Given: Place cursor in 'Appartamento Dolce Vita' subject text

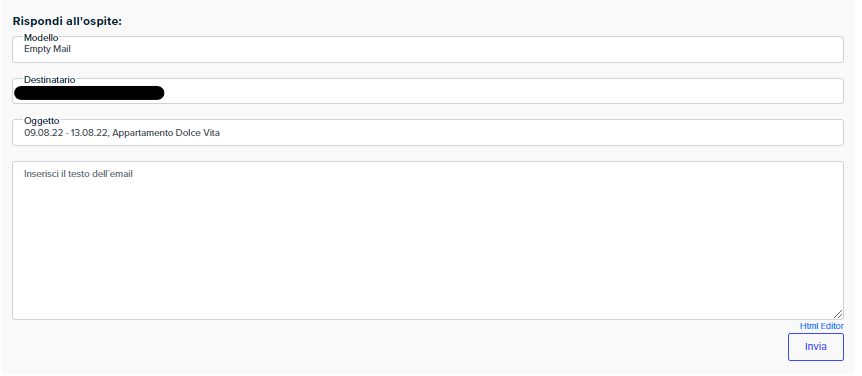Looking at the screenshot, I should [x=166, y=133].
